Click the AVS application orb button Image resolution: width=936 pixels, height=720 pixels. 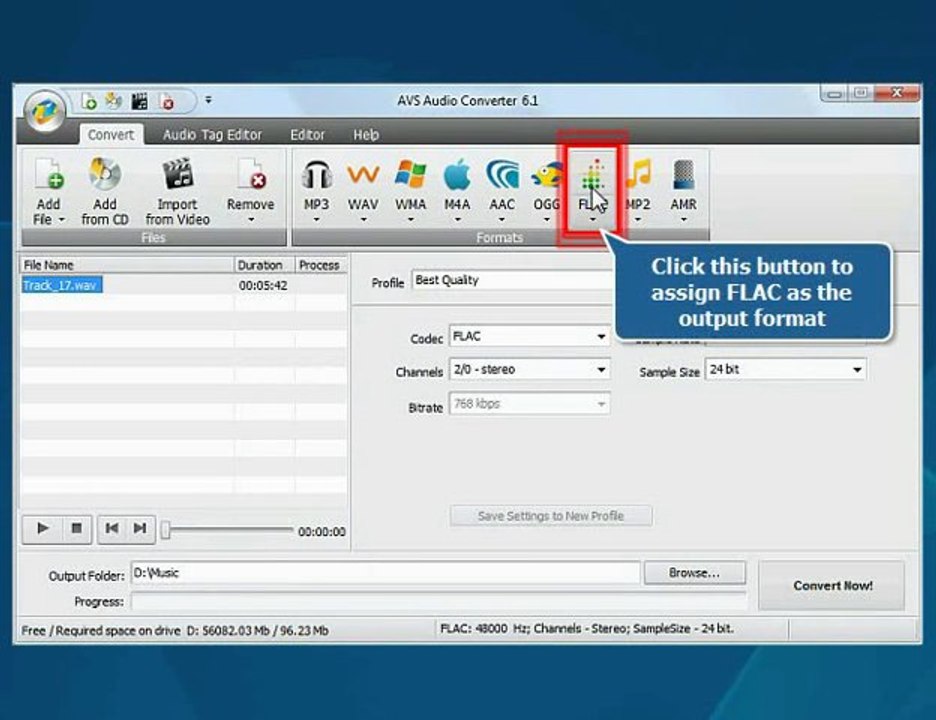[44, 112]
